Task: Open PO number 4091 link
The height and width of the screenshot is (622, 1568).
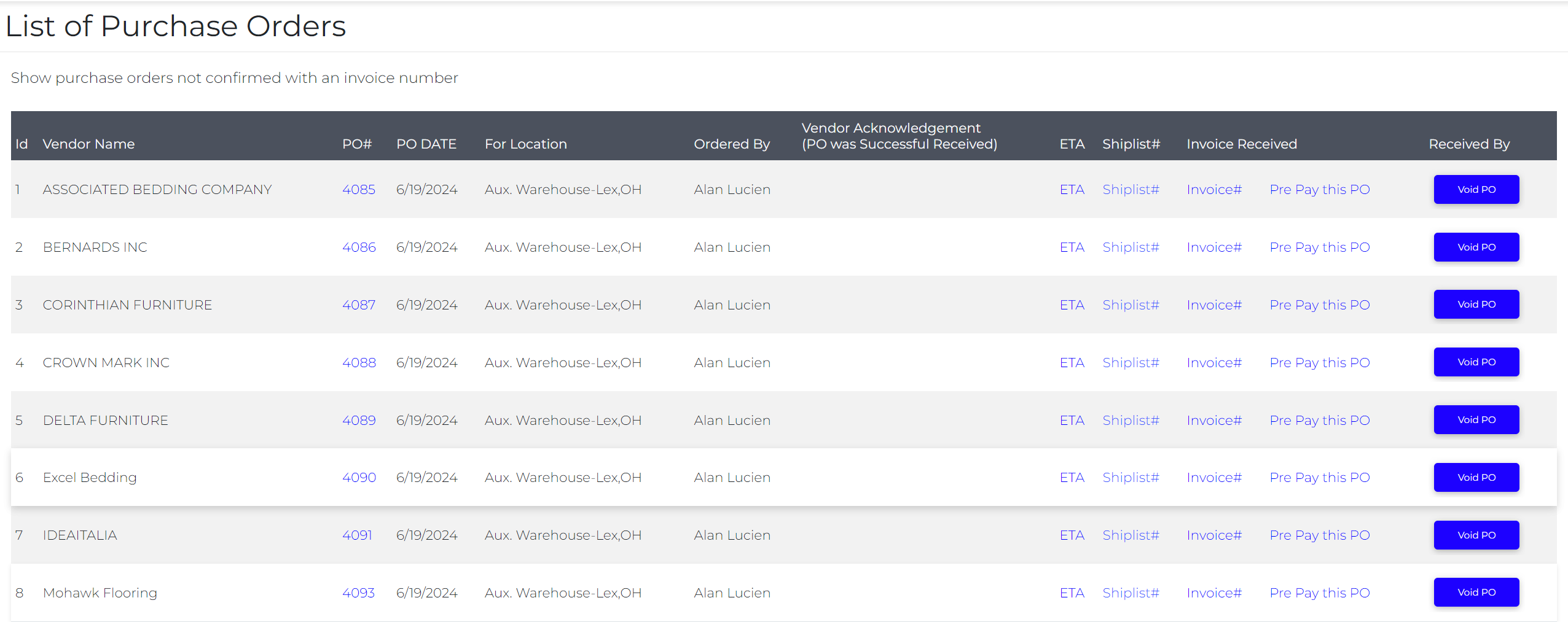Action: [357, 535]
